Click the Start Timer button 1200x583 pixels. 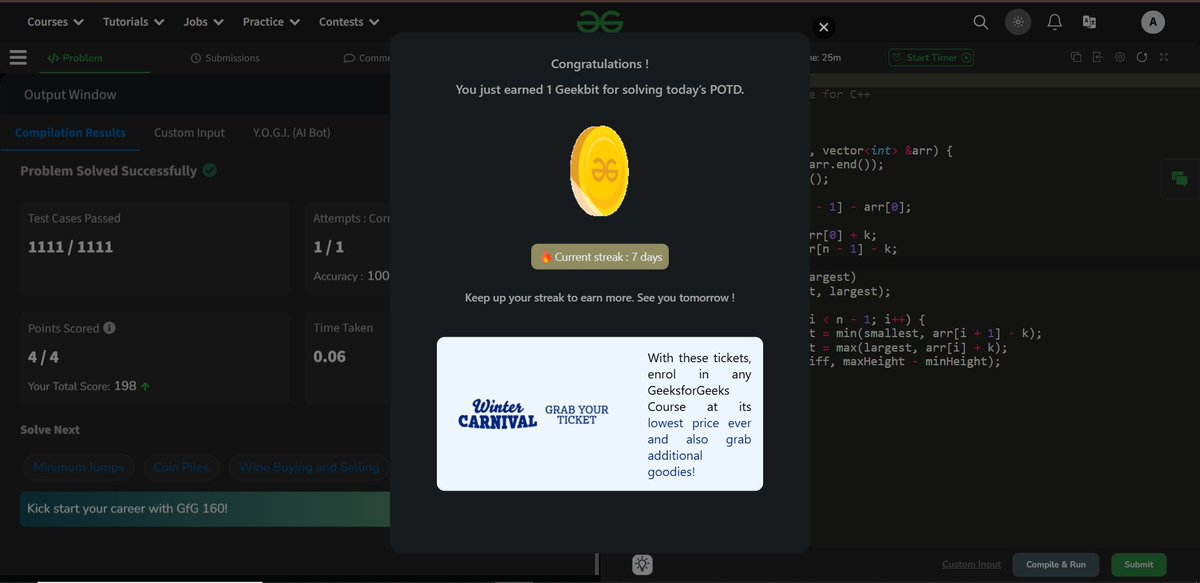tap(931, 57)
